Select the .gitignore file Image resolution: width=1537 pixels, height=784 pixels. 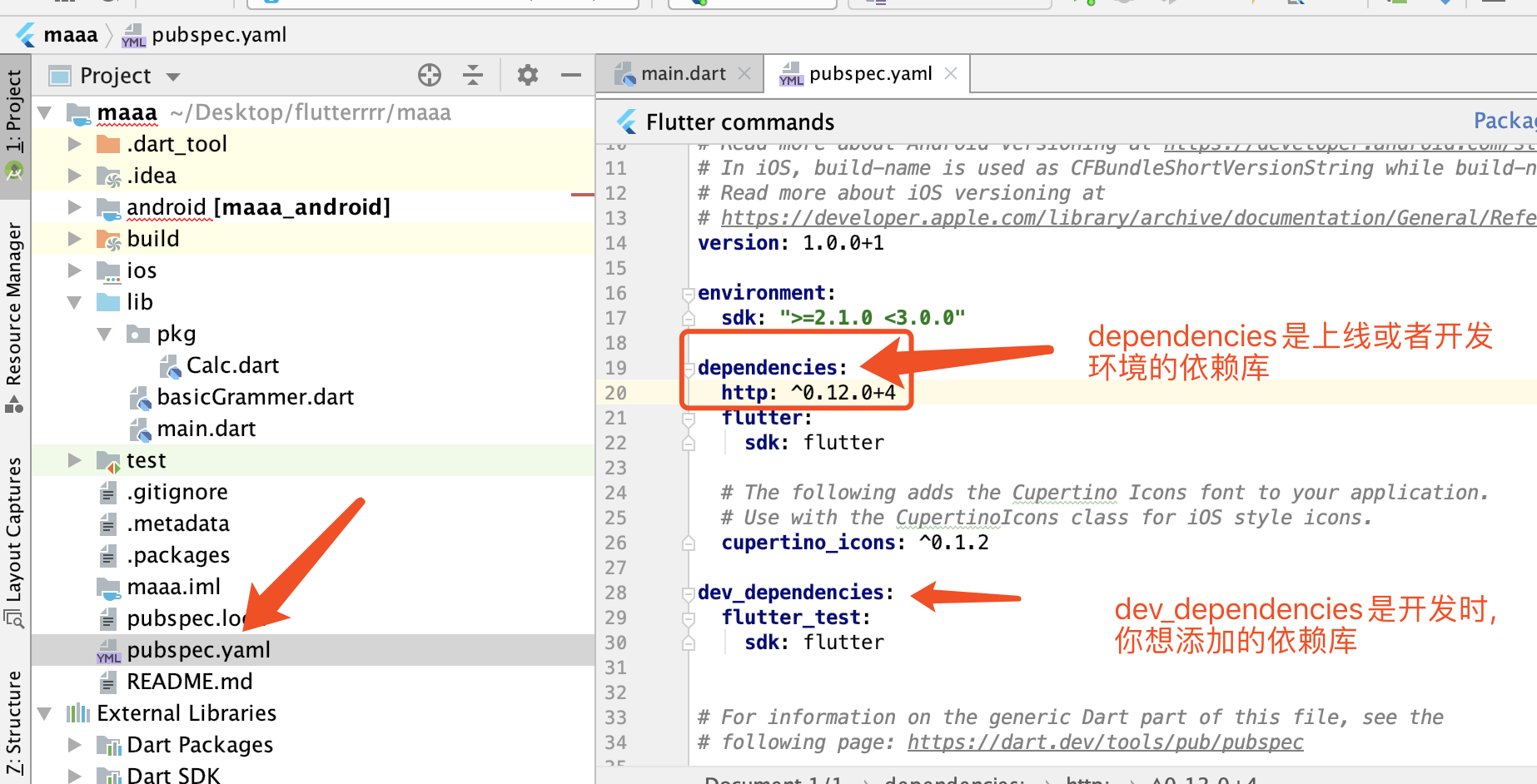pos(177,492)
